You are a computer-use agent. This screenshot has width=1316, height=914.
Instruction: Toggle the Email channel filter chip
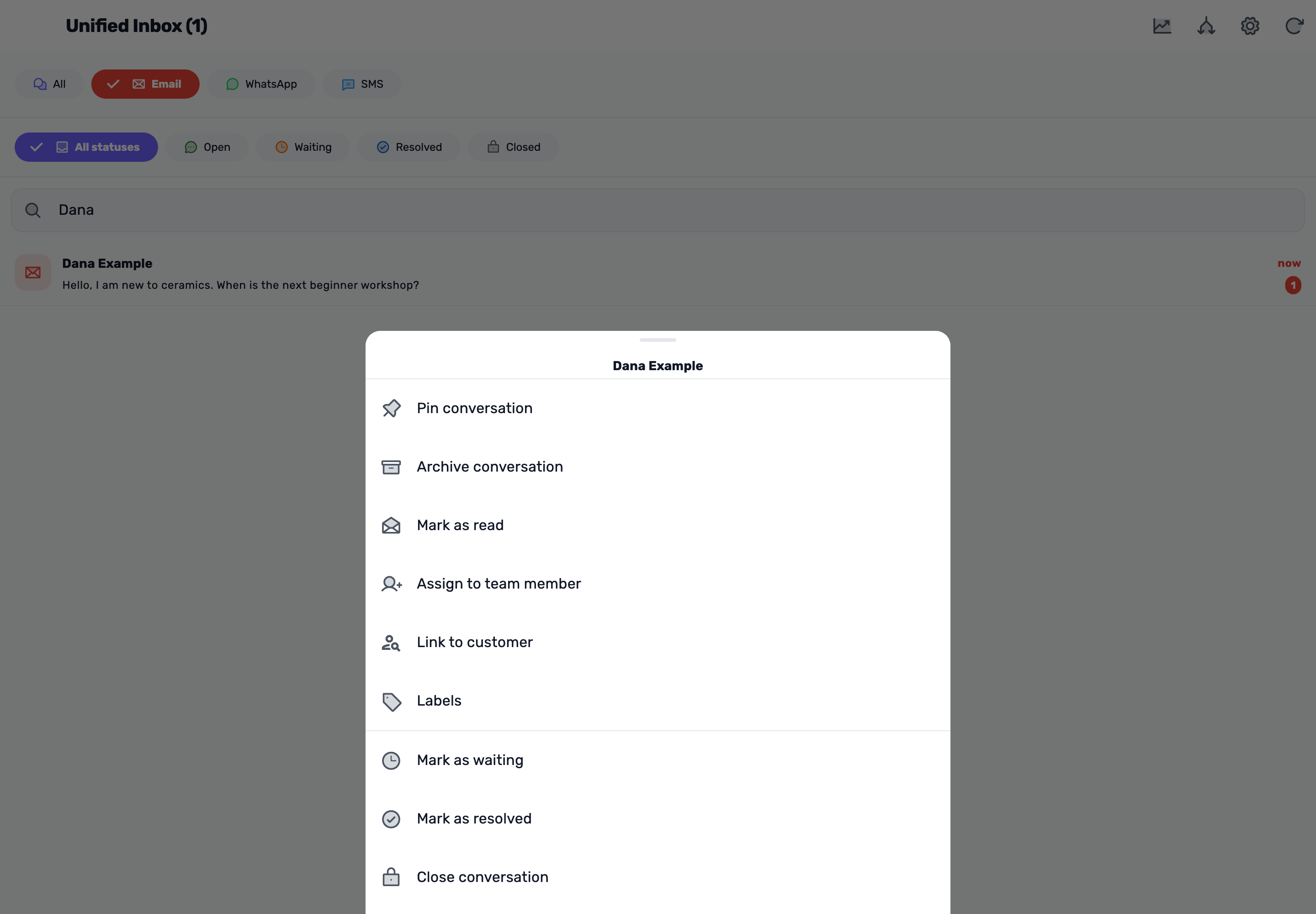(145, 84)
